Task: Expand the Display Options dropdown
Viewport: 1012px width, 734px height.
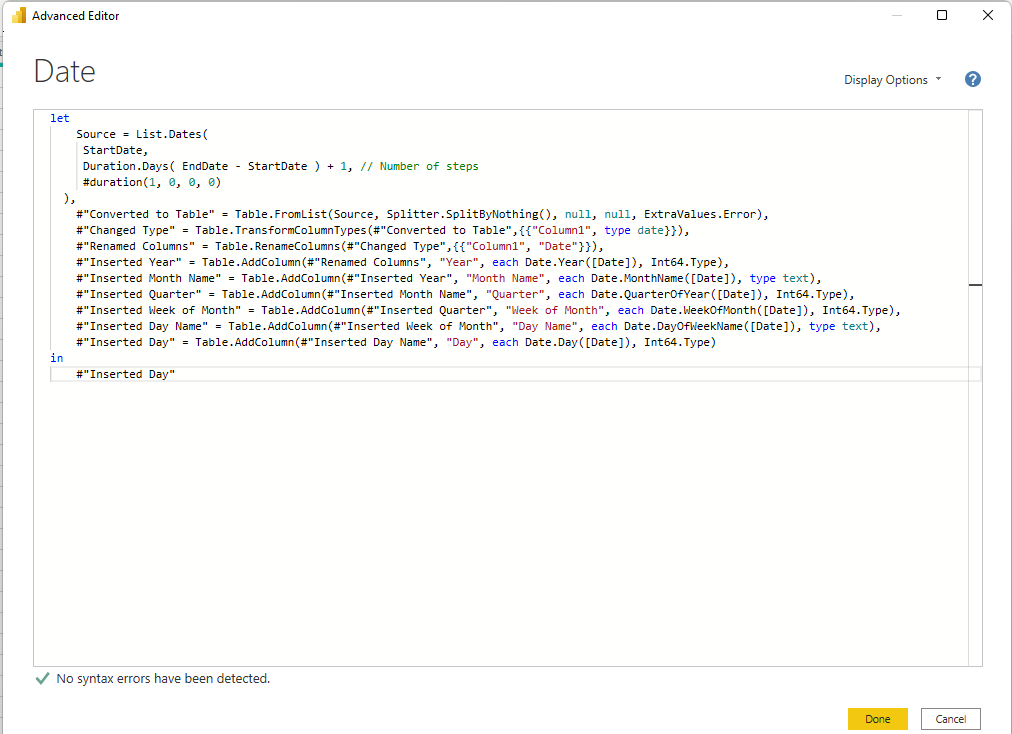Action: [x=893, y=79]
